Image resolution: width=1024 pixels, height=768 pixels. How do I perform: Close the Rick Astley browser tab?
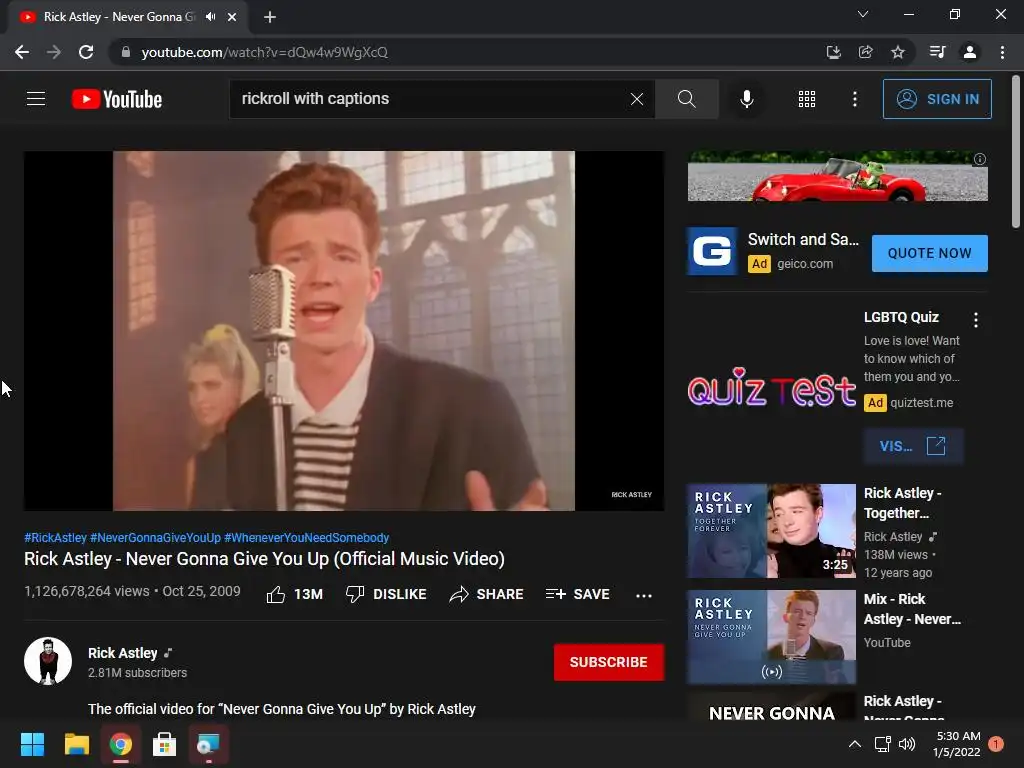(x=232, y=17)
